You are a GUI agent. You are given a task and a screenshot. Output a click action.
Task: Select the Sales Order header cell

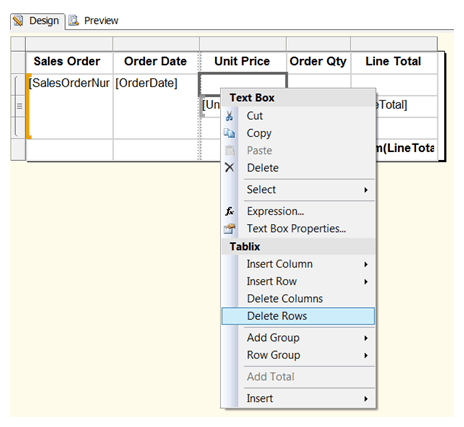coord(69,62)
